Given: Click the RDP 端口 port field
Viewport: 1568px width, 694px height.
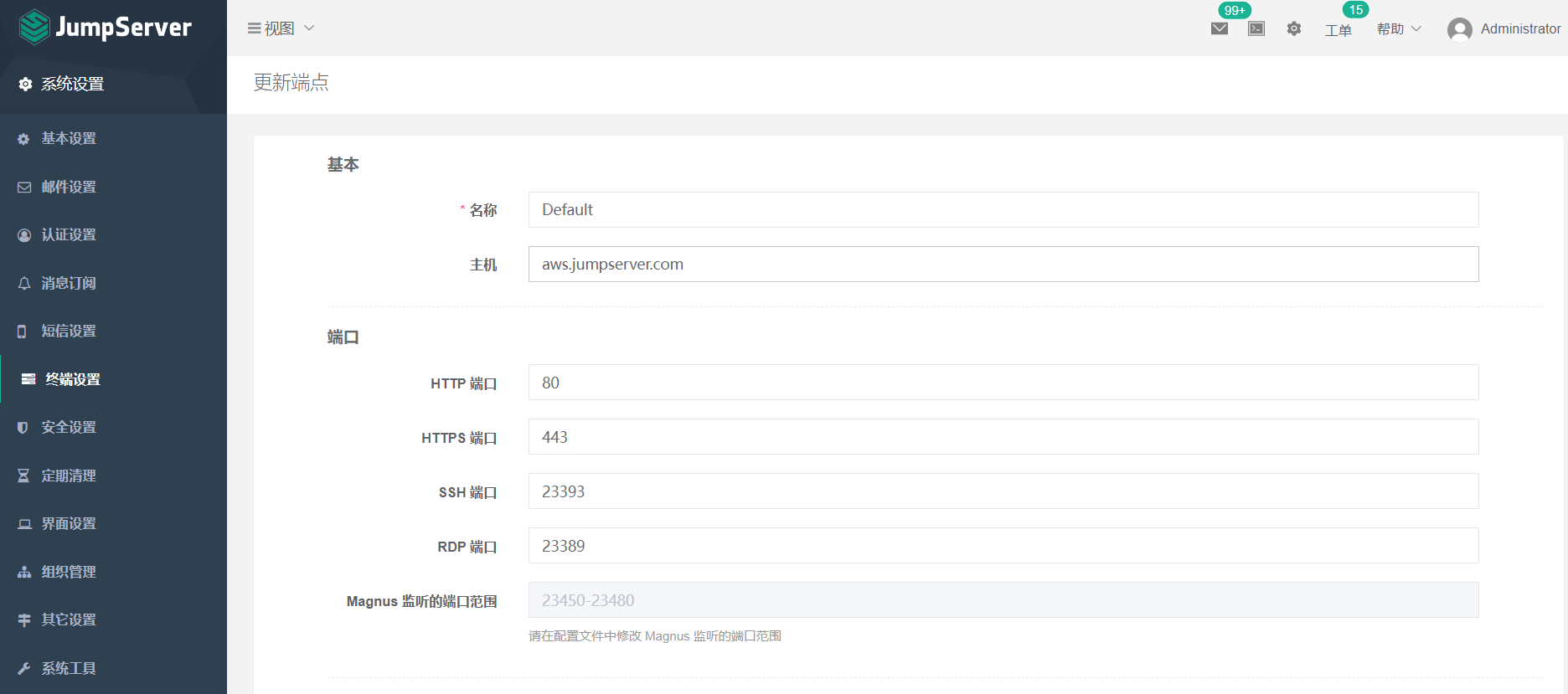Looking at the screenshot, I should [1003, 546].
